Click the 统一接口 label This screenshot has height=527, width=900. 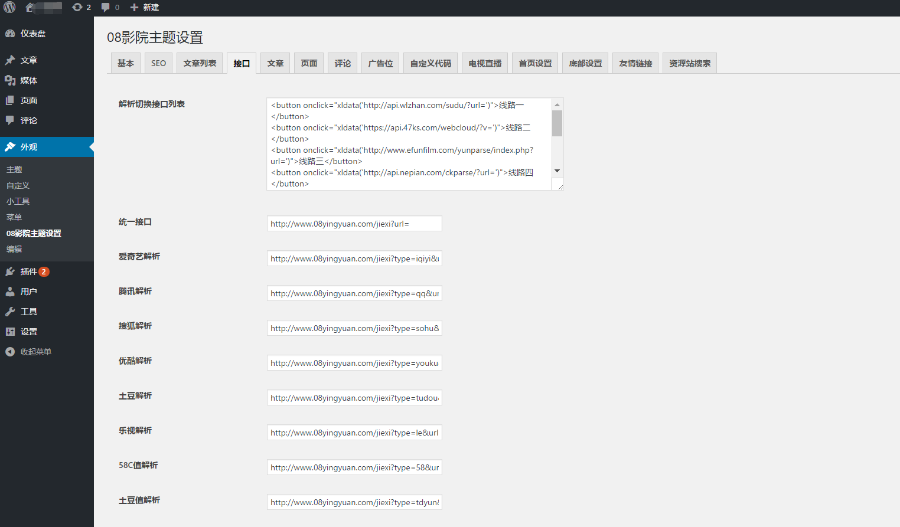(135, 222)
